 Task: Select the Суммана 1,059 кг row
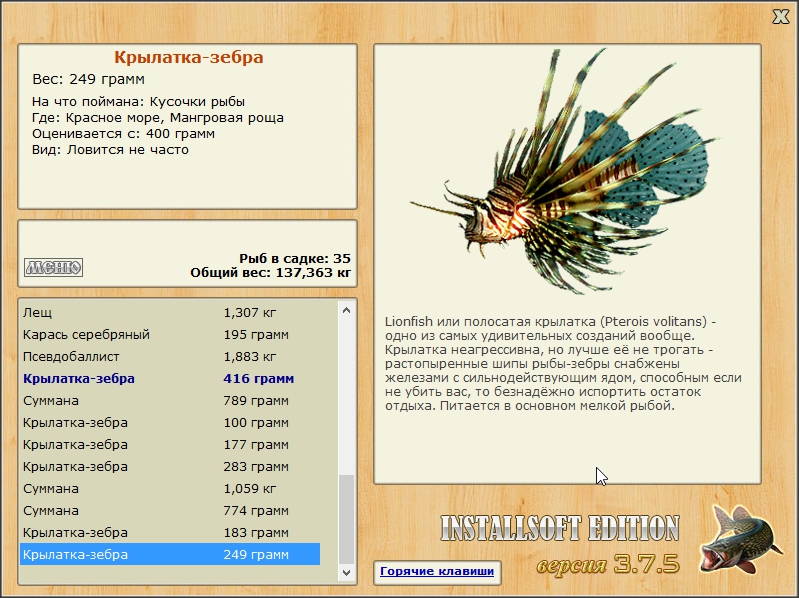coord(170,488)
